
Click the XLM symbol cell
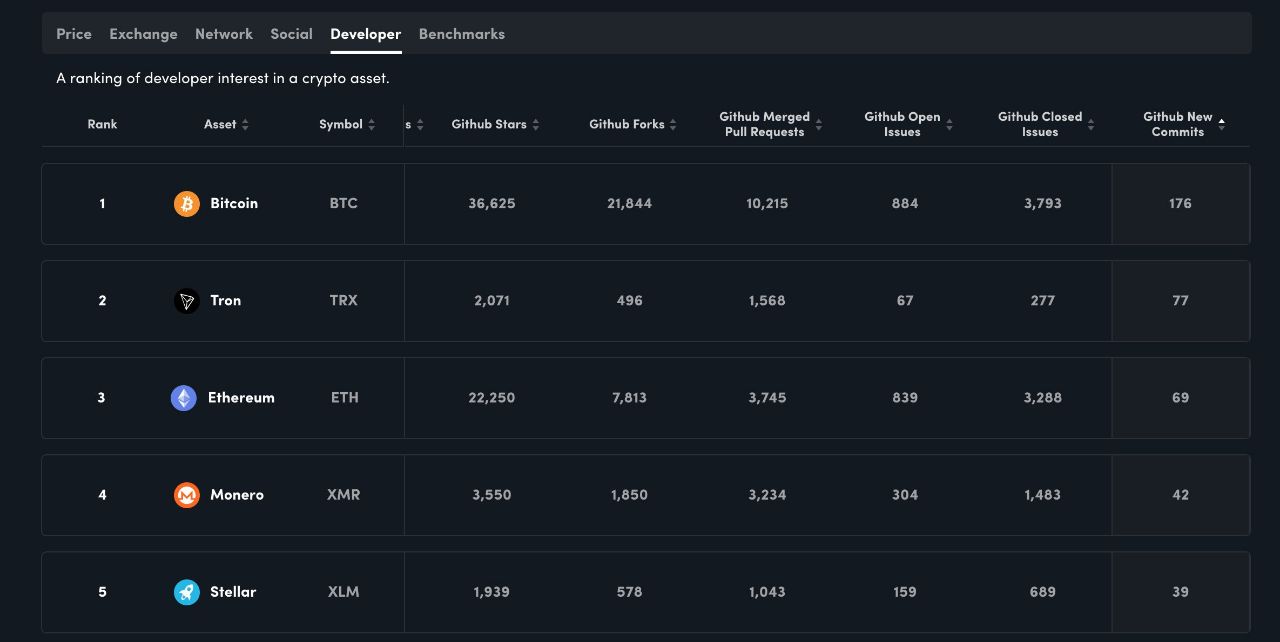pyautogui.click(x=343, y=591)
